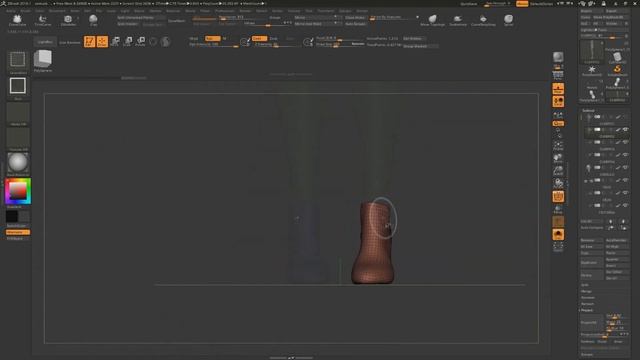Hide the highlighted subtool via its eye

click(x=625, y=129)
